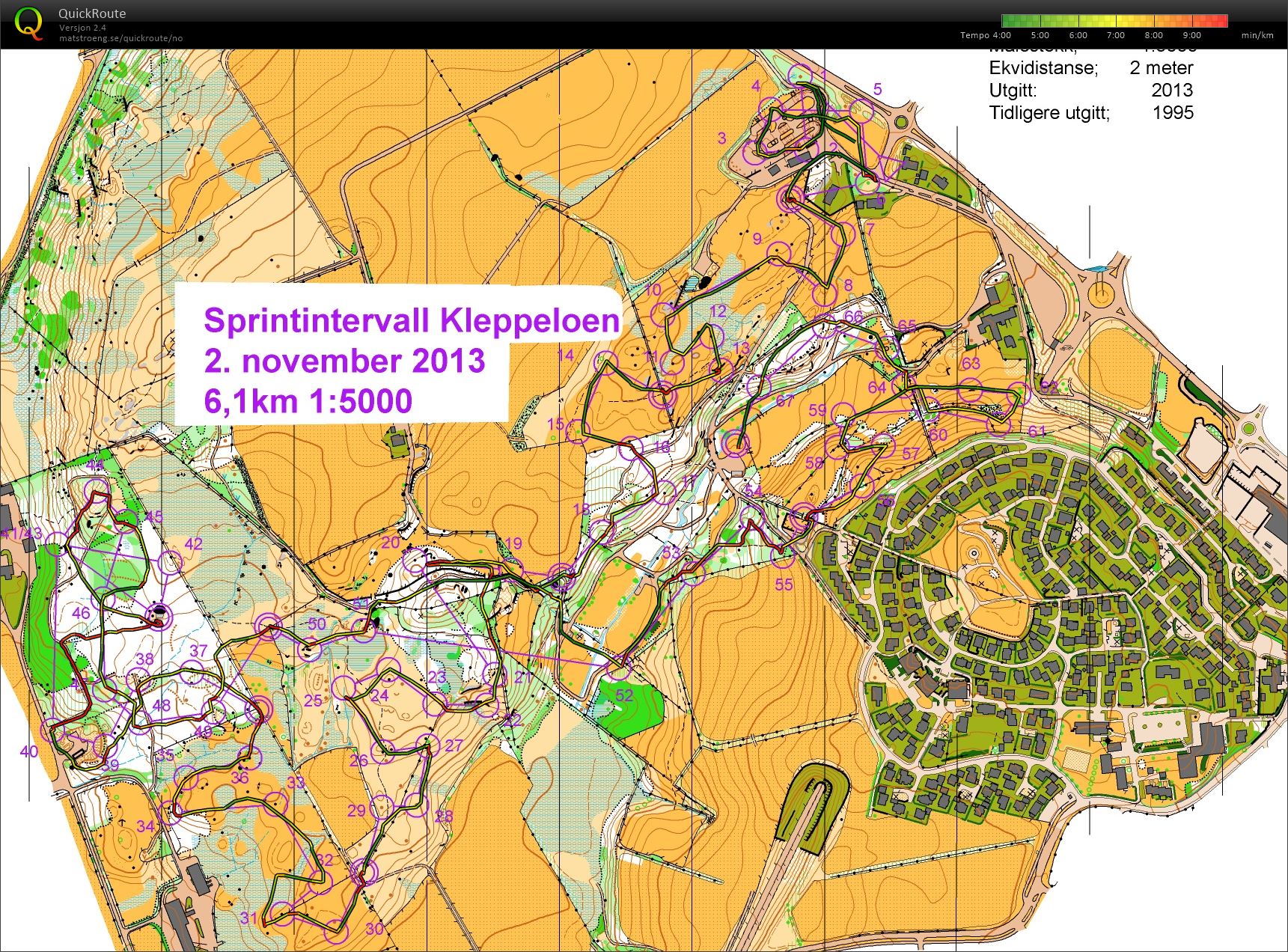
Task: Click control number 37 label on map
Action: coord(198,650)
